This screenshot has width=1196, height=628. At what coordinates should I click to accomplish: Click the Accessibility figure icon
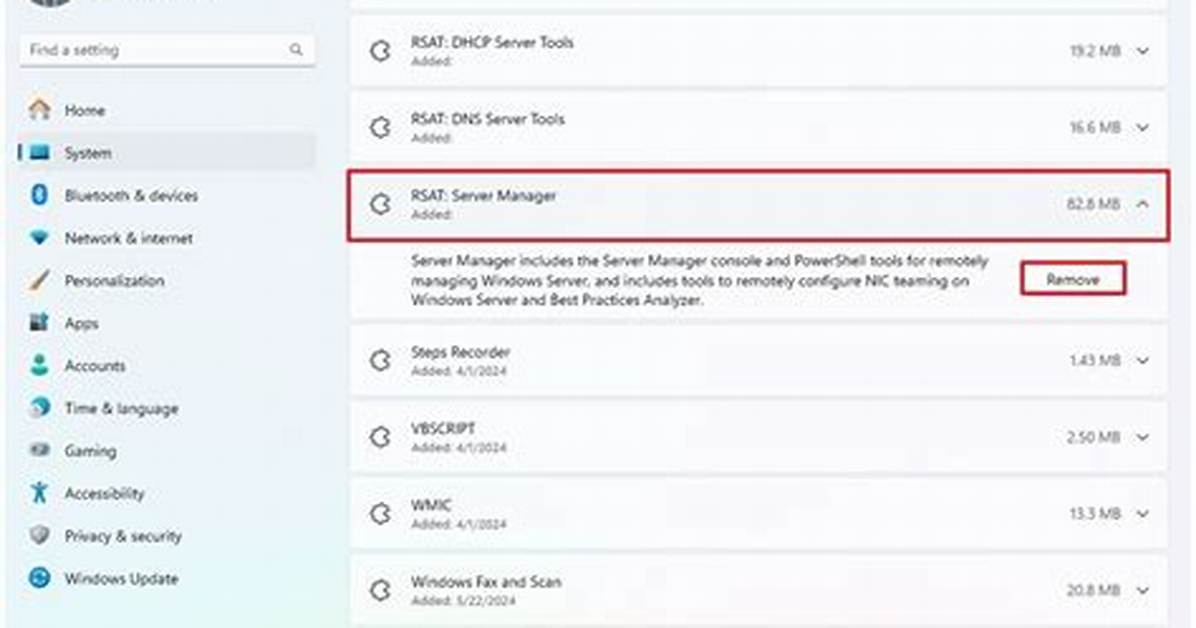click(40, 493)
